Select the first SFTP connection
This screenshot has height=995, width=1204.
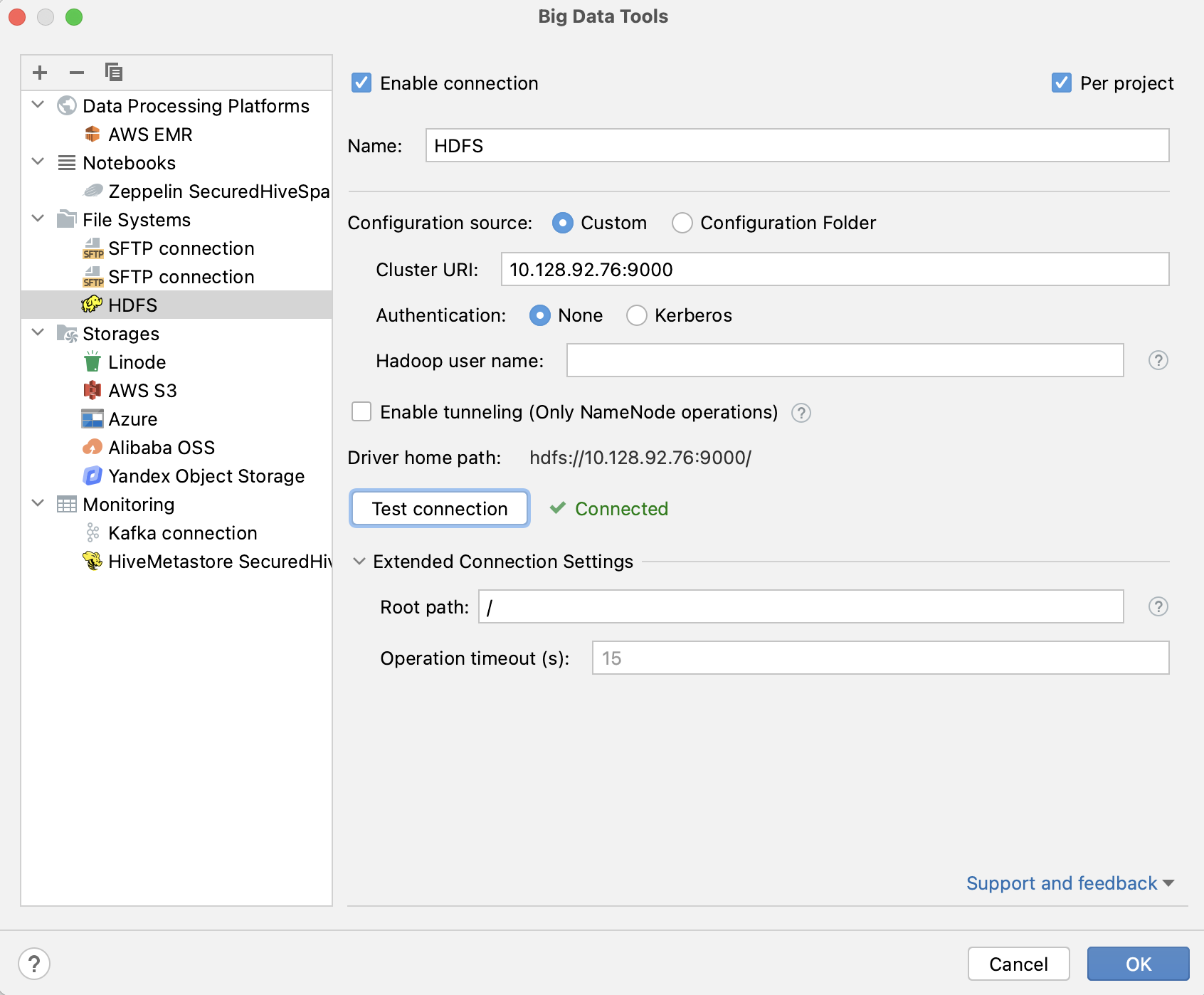coord(180,248)
